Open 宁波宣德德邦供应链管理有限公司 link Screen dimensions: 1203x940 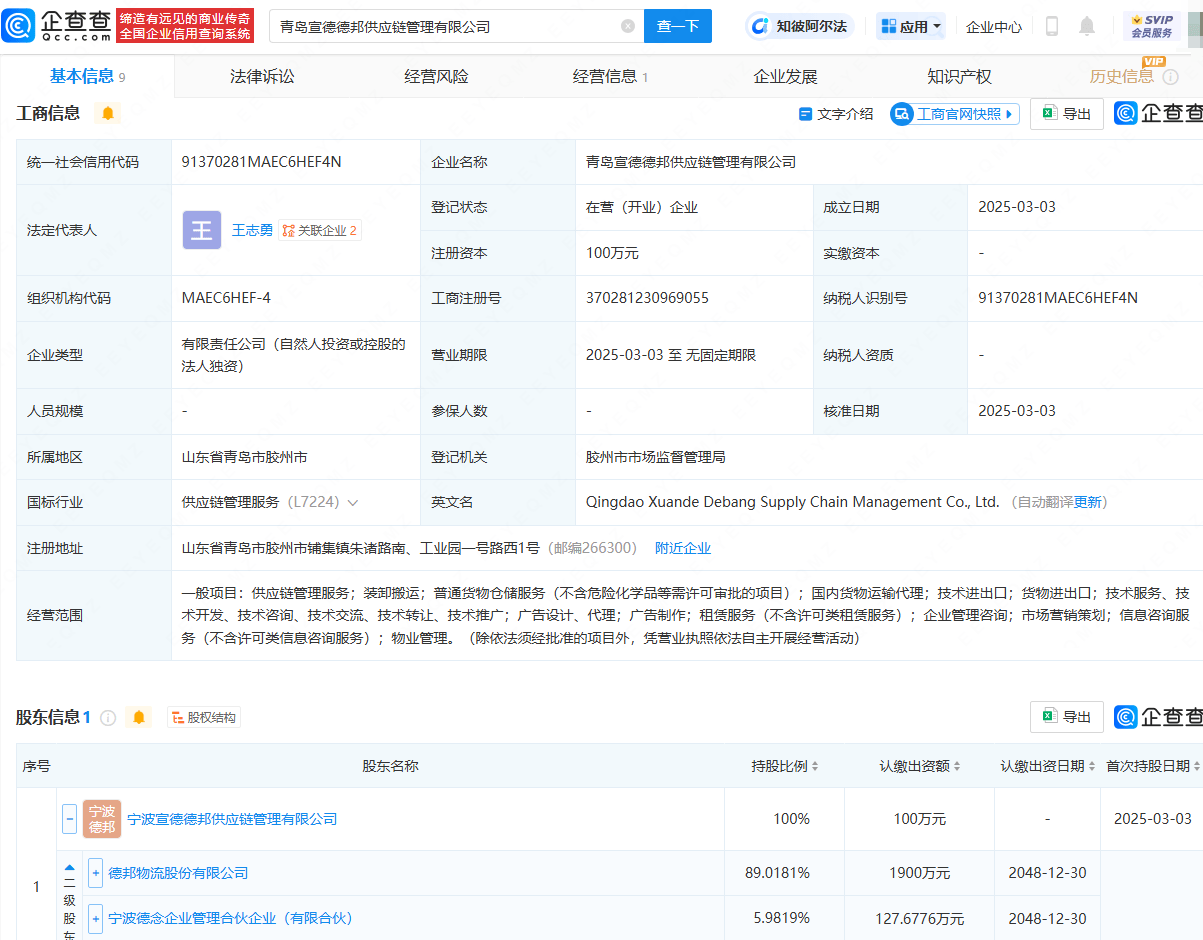point(232,819)
